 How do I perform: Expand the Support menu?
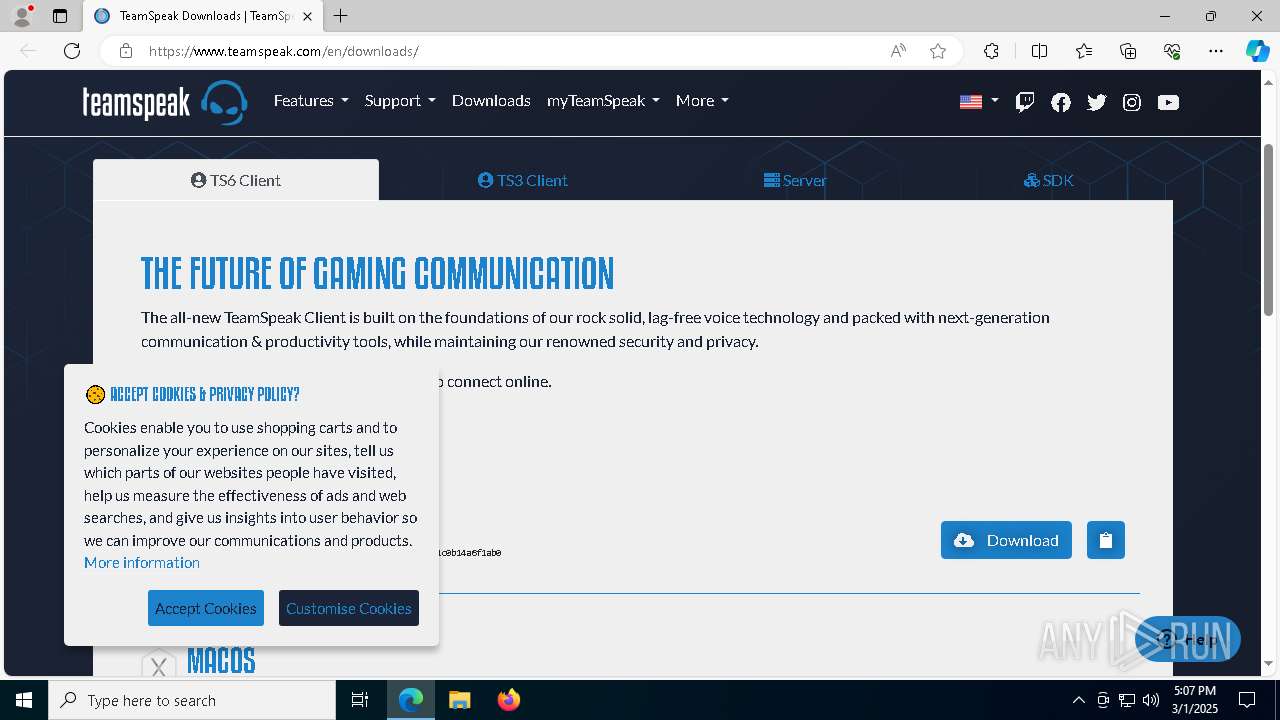coord(400,100)
